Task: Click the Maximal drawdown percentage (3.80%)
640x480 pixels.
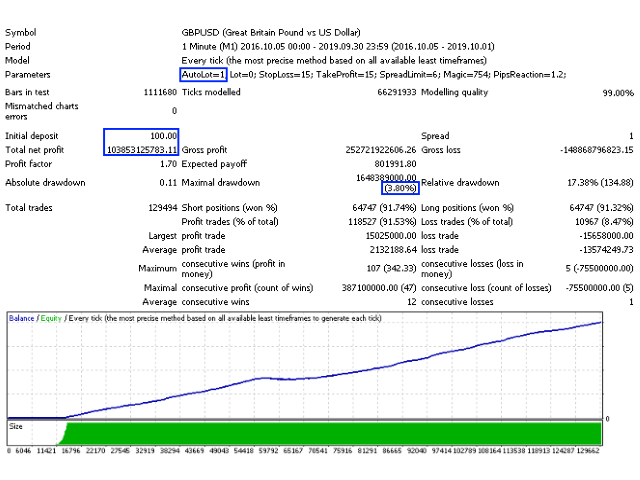Action: tap(400, 188)
